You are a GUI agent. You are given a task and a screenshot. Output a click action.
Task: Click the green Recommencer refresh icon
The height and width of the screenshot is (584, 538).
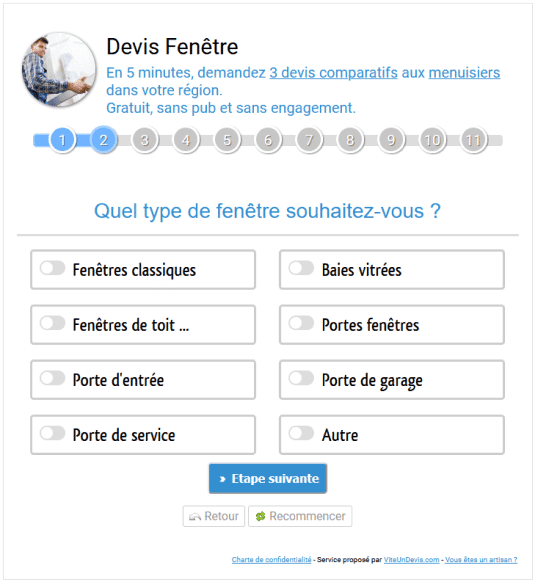tap(260, 516)
